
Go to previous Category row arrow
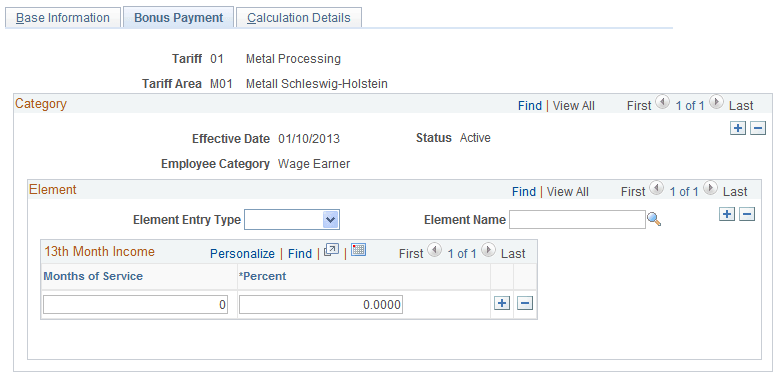click(x=662, y=103)
